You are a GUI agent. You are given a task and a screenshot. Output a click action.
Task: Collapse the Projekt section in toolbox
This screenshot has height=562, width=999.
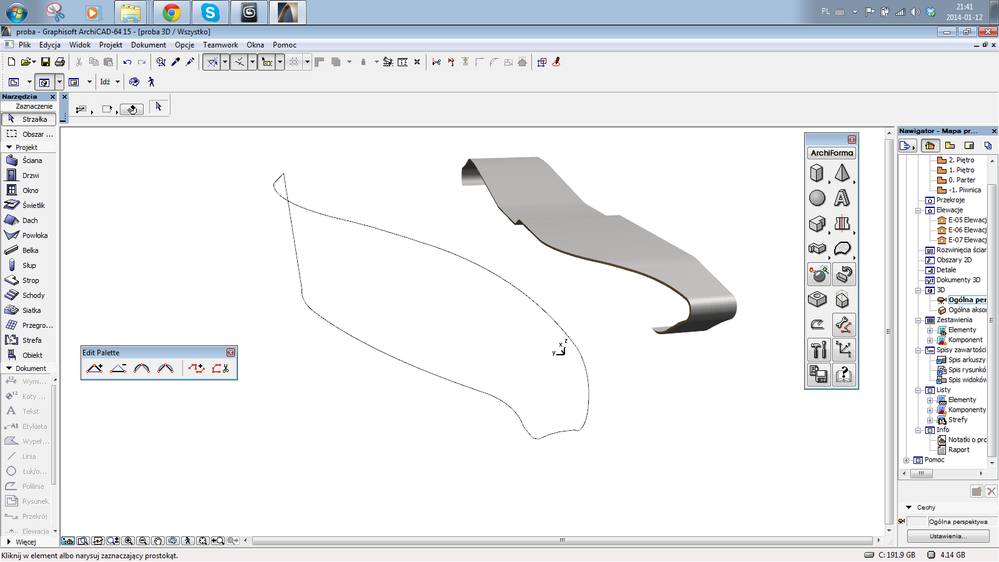pyautogui.click(x=9, y=147)
